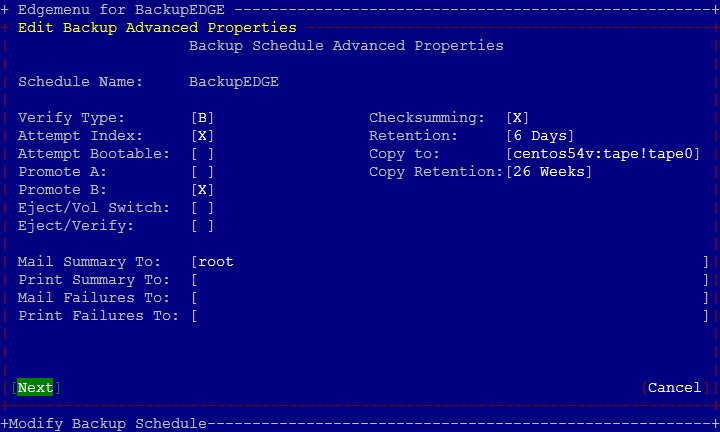Click the Modify Backup Schedule status text
Screen dimensions: 720x432
point(108,423)
